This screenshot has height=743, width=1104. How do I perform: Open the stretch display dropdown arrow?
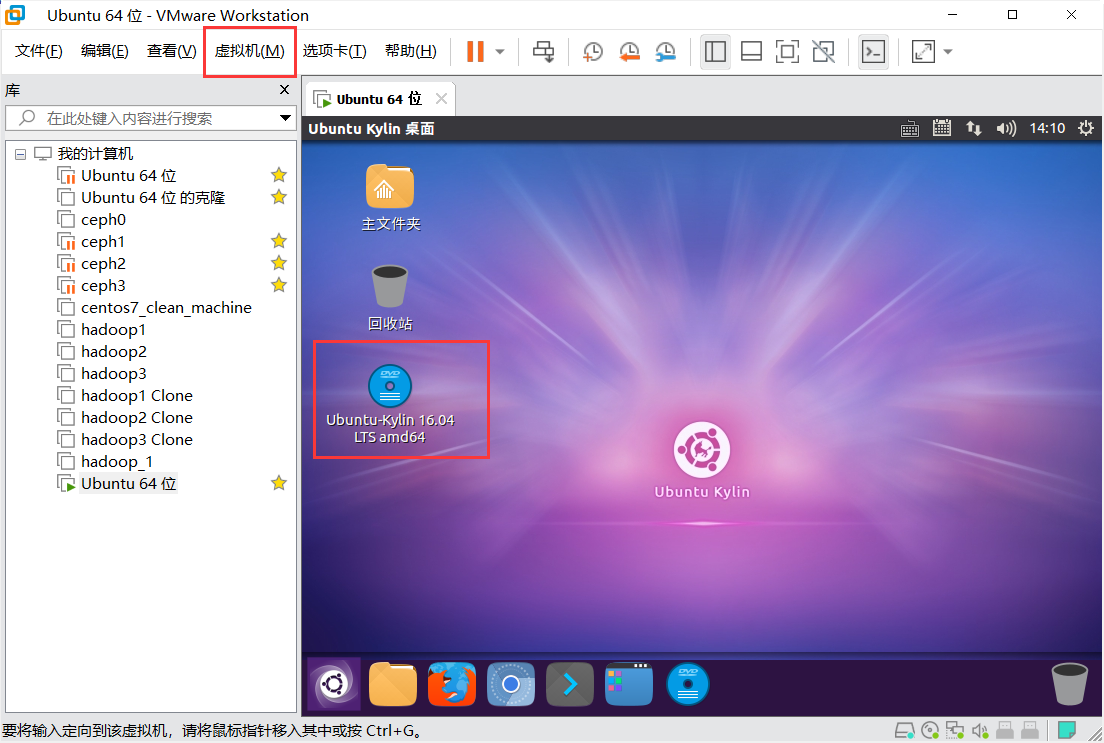pos(948,51)
